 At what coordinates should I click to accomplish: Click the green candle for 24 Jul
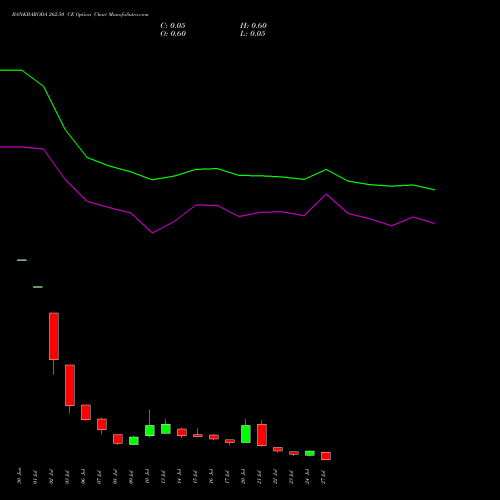click(x=310, y=453)
